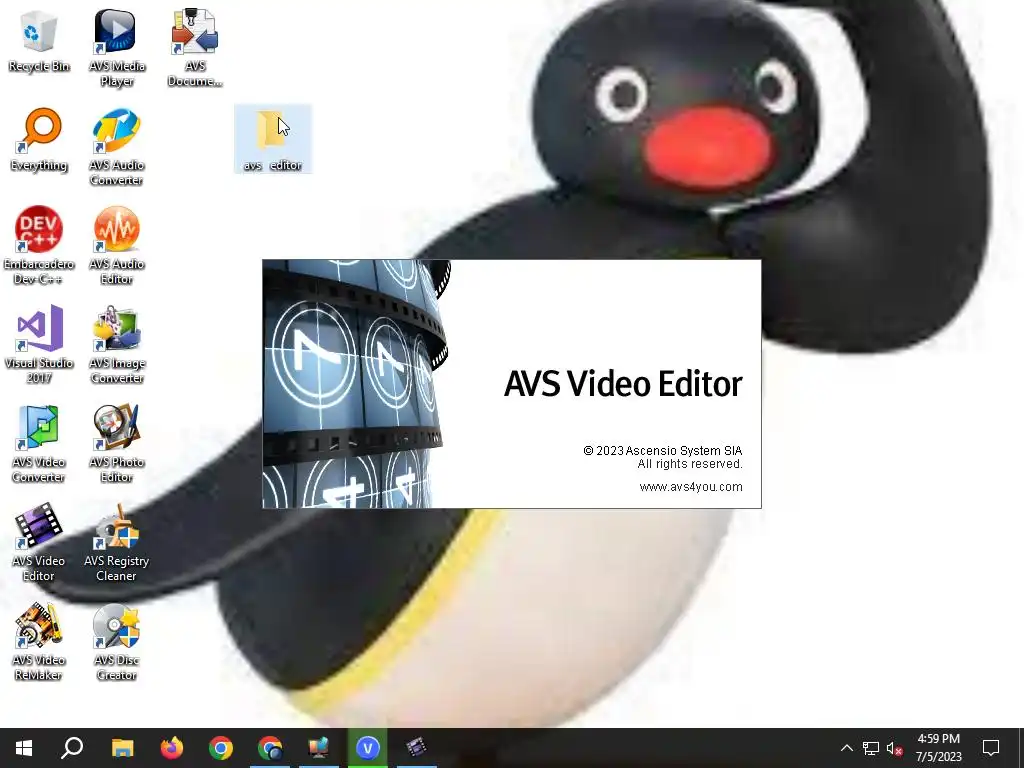
Task: Launch AVS Media Player shortcut
Action: (116, 48)
